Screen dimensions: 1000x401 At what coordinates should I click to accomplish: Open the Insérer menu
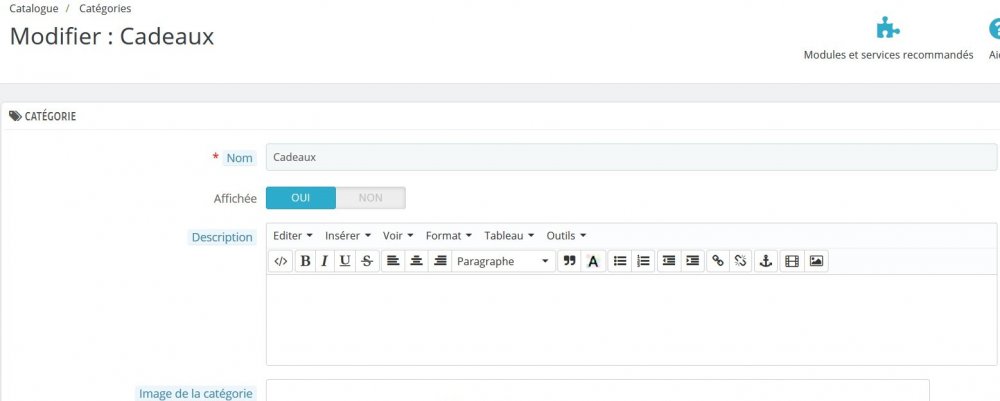point(348,235)
